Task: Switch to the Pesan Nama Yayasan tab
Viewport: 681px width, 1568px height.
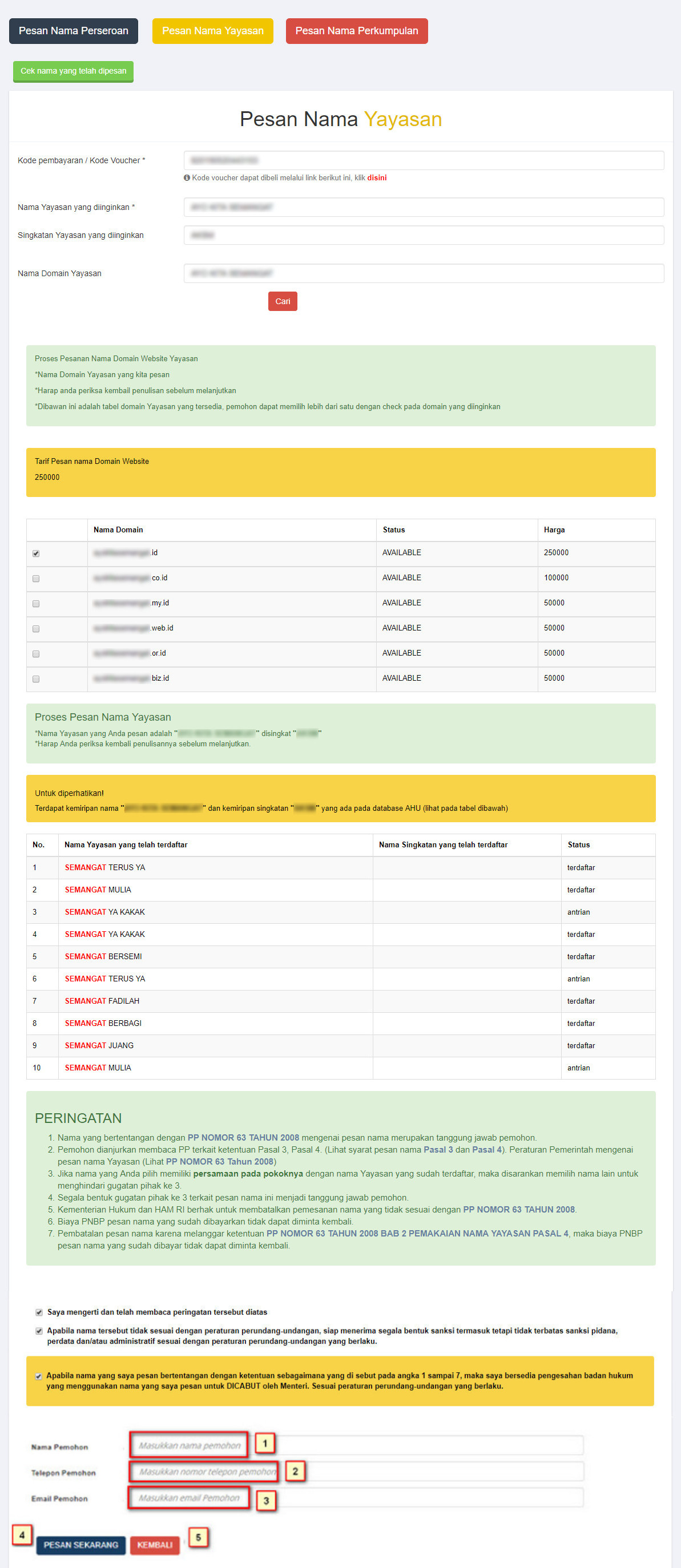Action: pyautogui.click(x=212, y=31)
